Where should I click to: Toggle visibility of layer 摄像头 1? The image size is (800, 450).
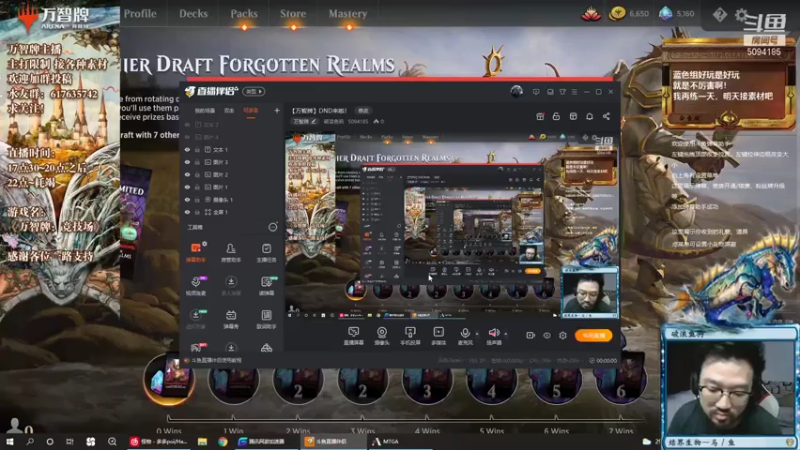pyautogui.click(x=187, y=199)
